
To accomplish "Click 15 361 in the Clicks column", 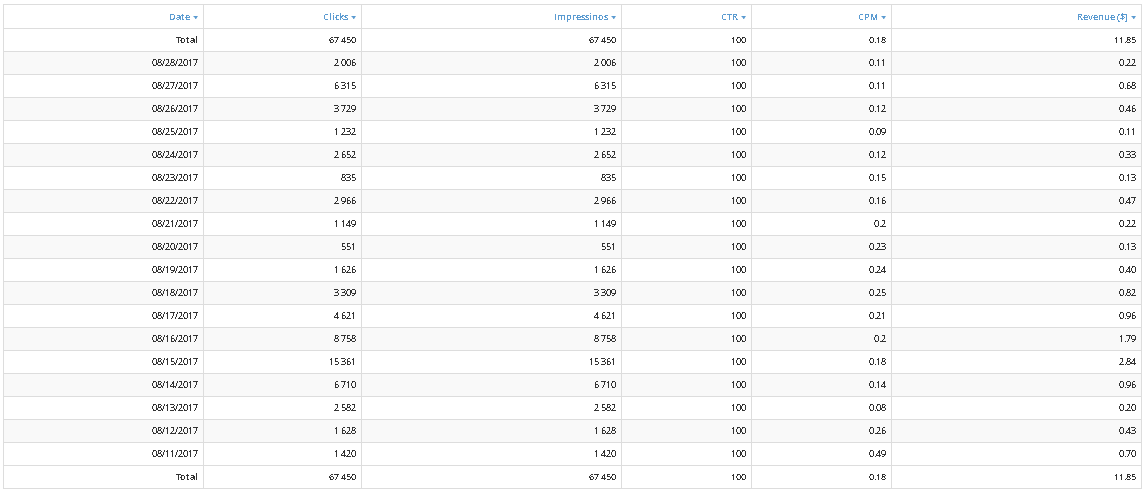I will [x=342, y=362].
